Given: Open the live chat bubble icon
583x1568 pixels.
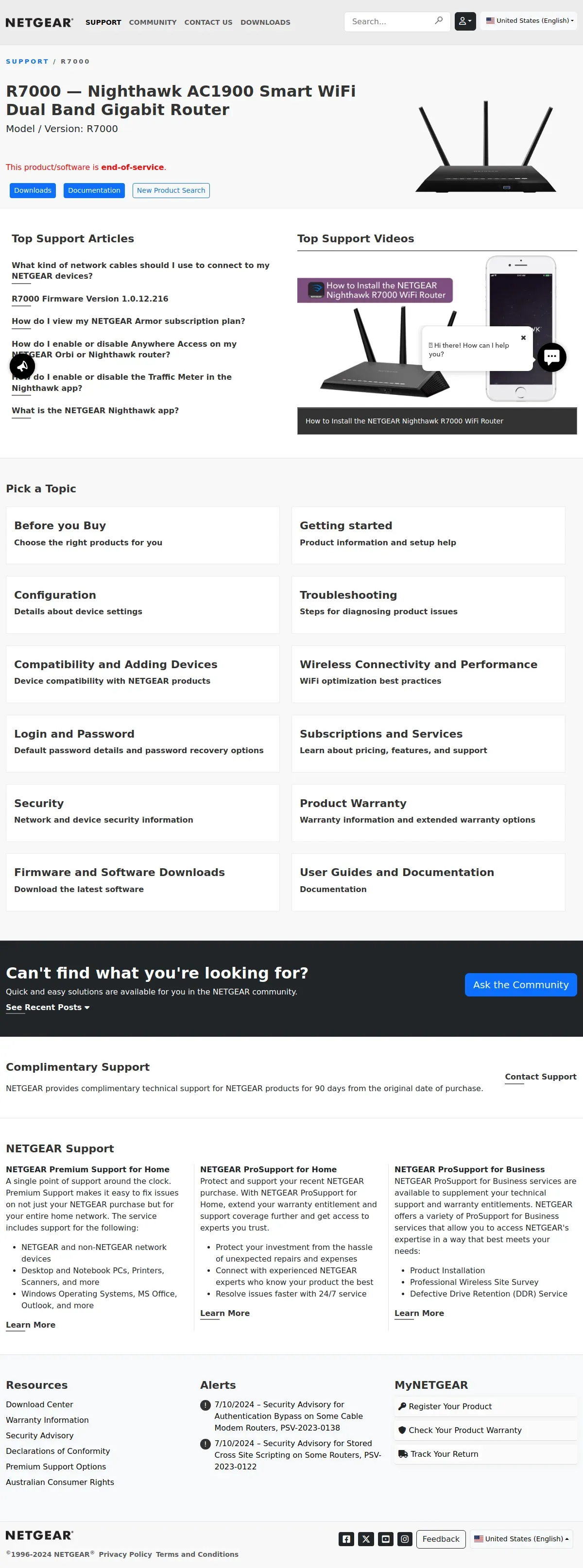Looking at the screenshot, I should pyautogui.click(x=551, y=357).
